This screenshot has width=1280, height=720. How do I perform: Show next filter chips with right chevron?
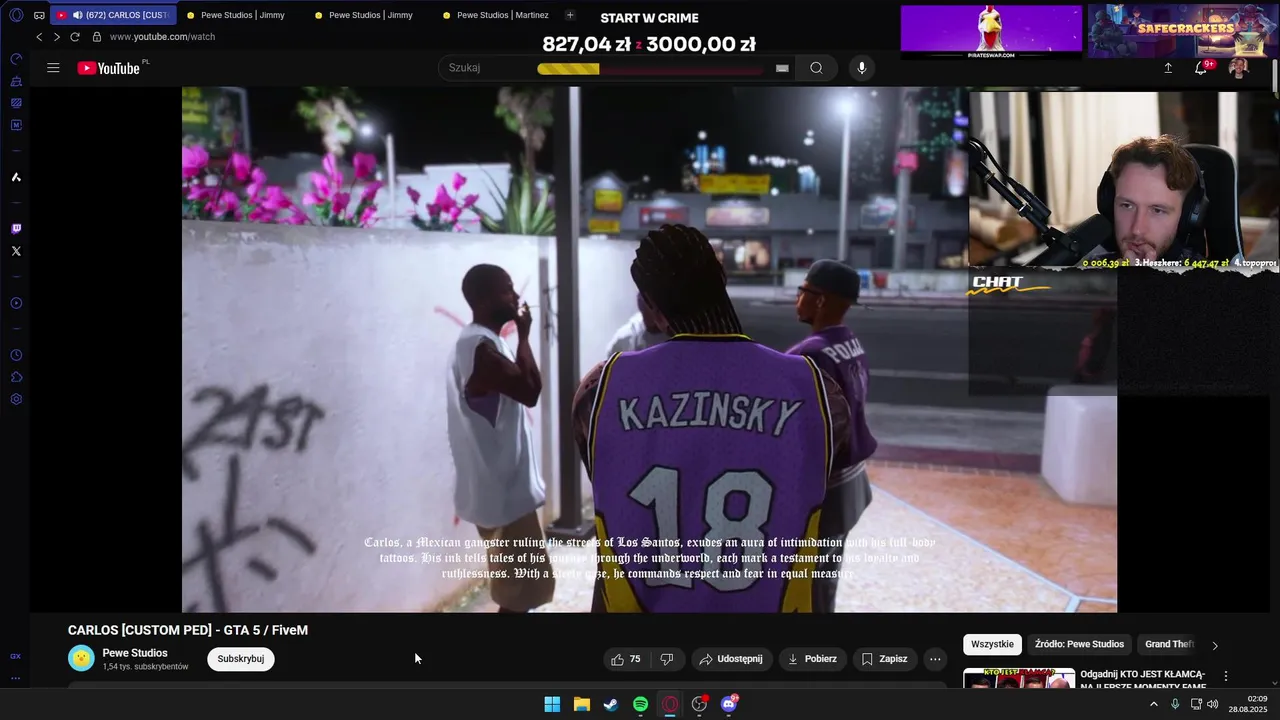tap(1215, 645)
